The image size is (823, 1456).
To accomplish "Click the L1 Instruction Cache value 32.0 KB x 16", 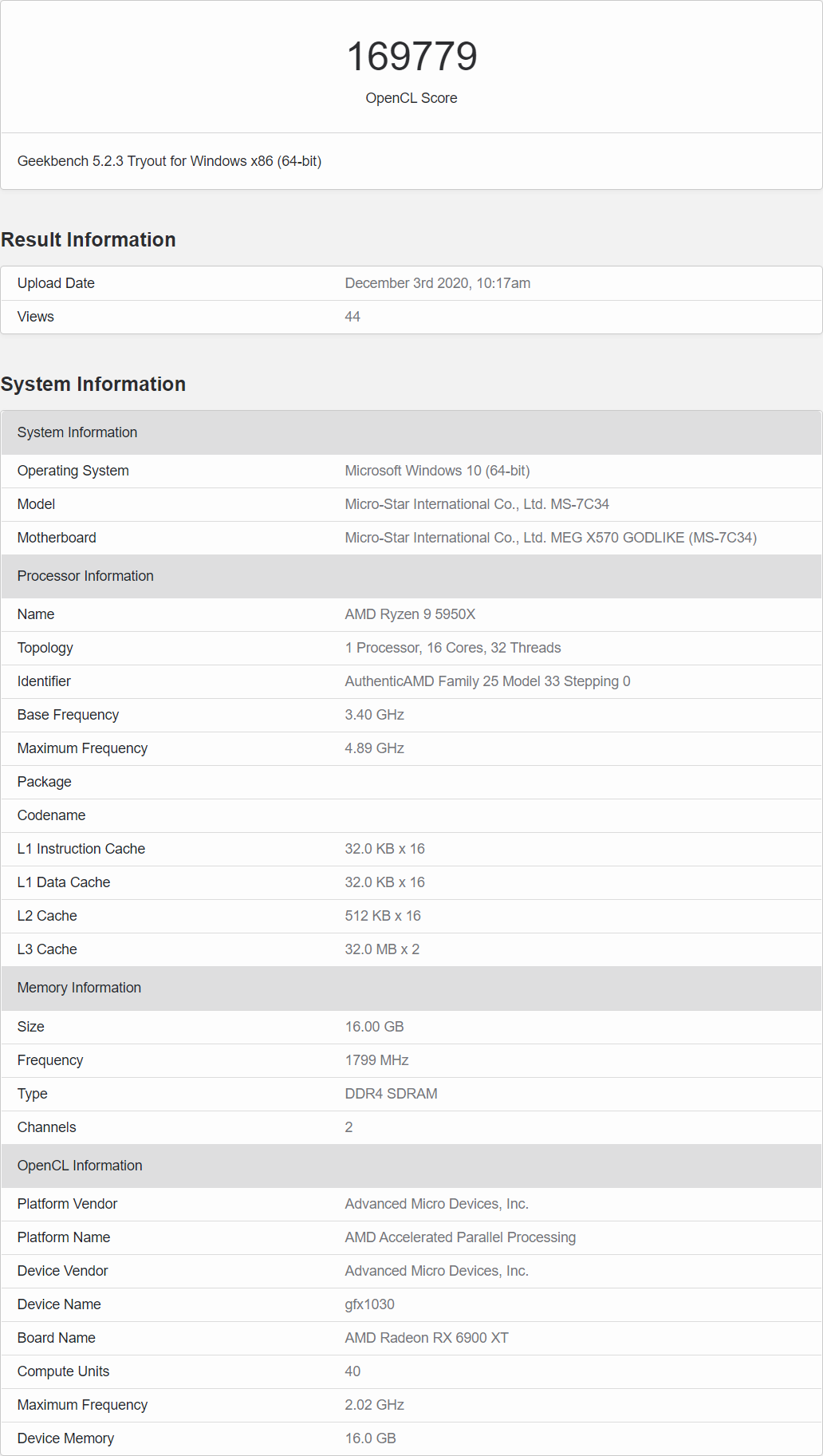I will 384,849.
